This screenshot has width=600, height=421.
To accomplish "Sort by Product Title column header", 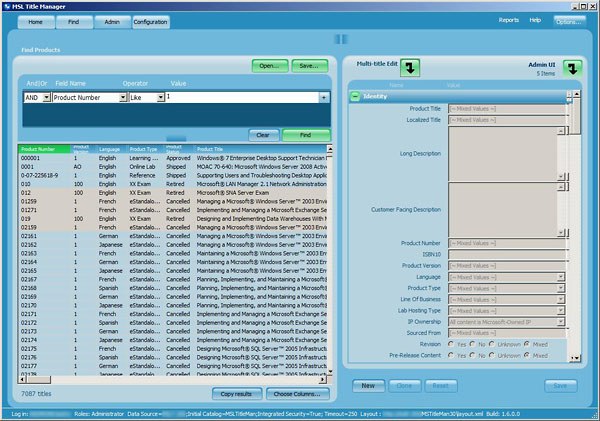I will click(260, 149).
